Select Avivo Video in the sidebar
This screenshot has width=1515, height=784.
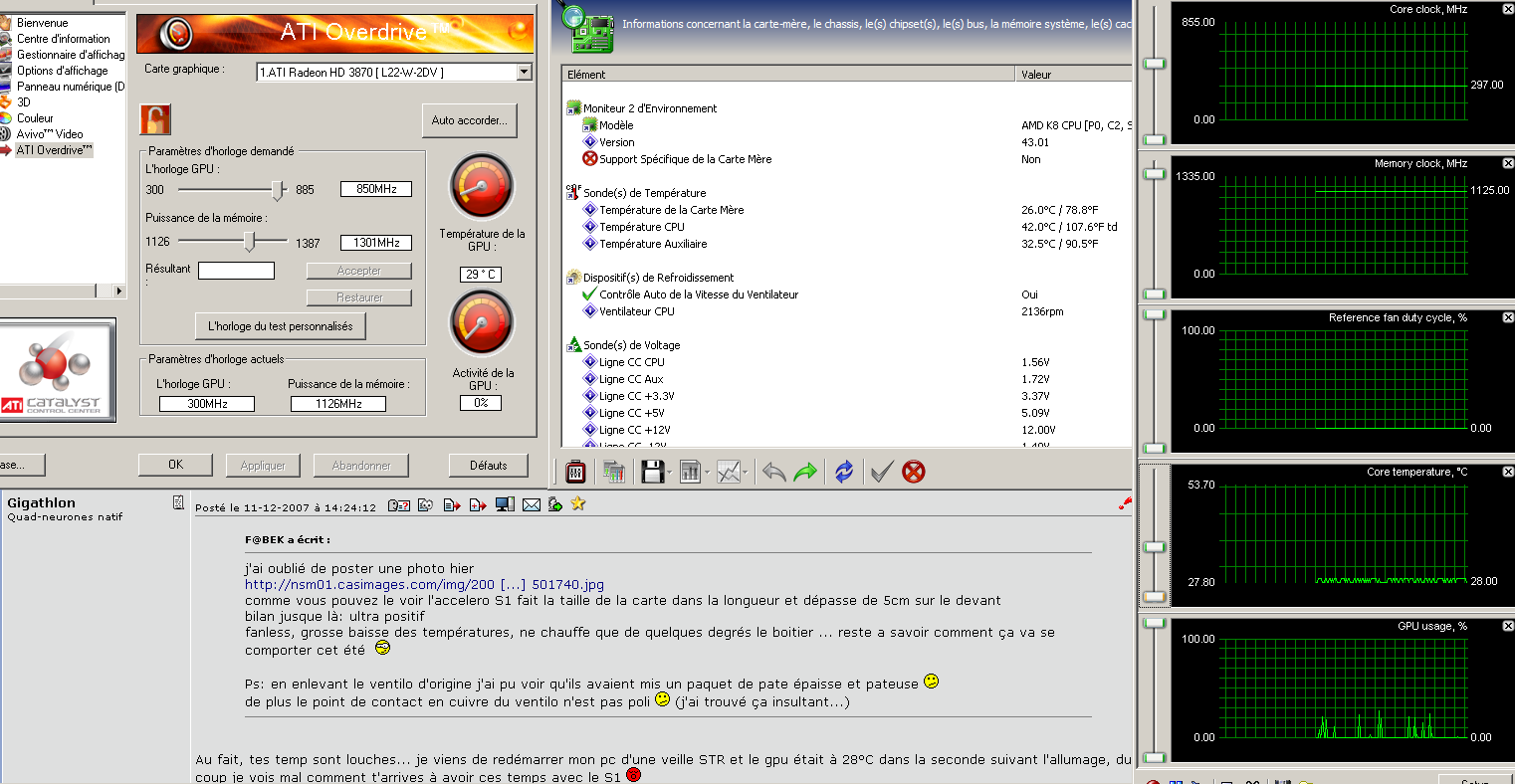pyautogui.click(x=49, y=134)
